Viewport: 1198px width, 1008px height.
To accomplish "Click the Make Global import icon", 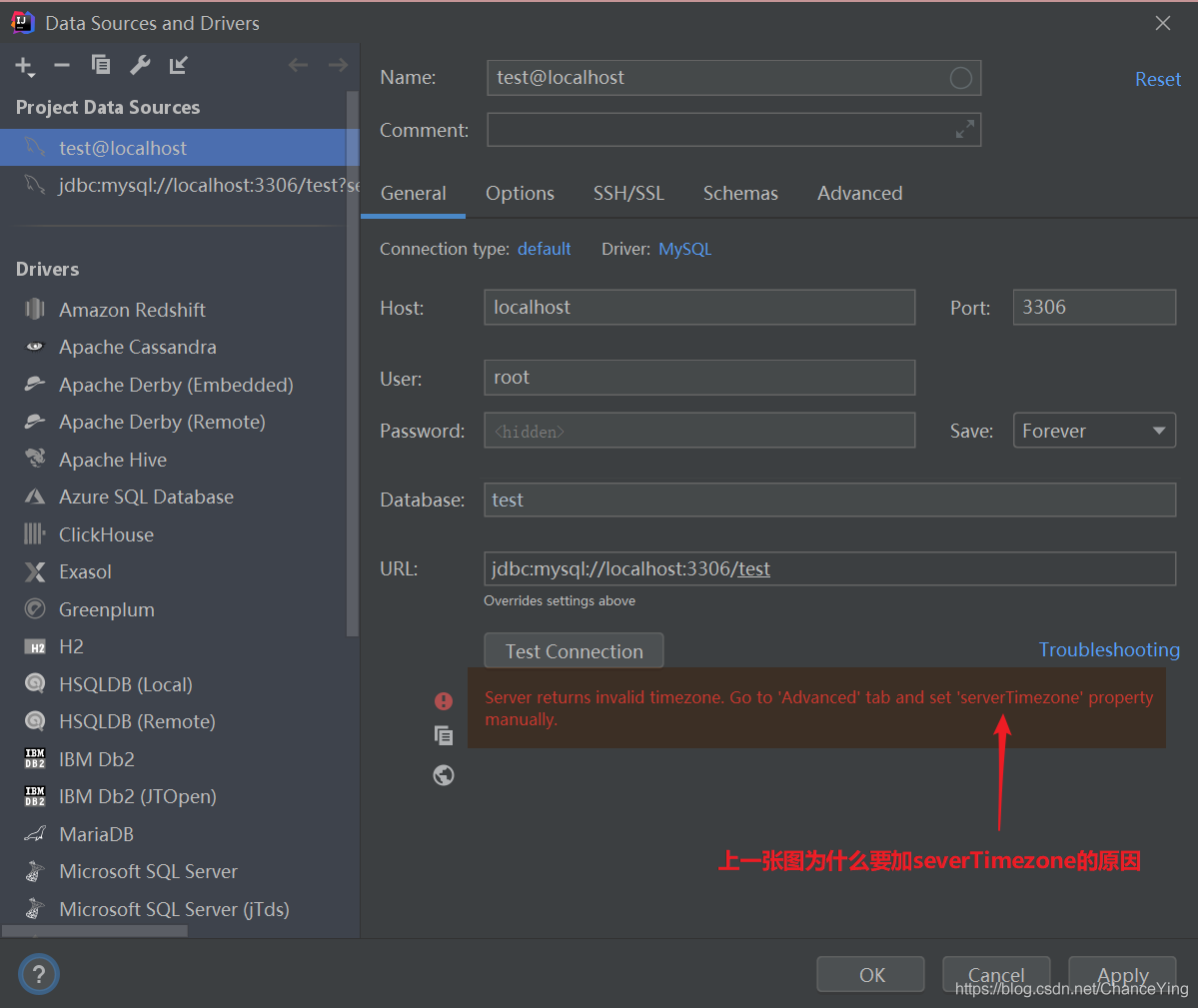I will tap(179, 66).
